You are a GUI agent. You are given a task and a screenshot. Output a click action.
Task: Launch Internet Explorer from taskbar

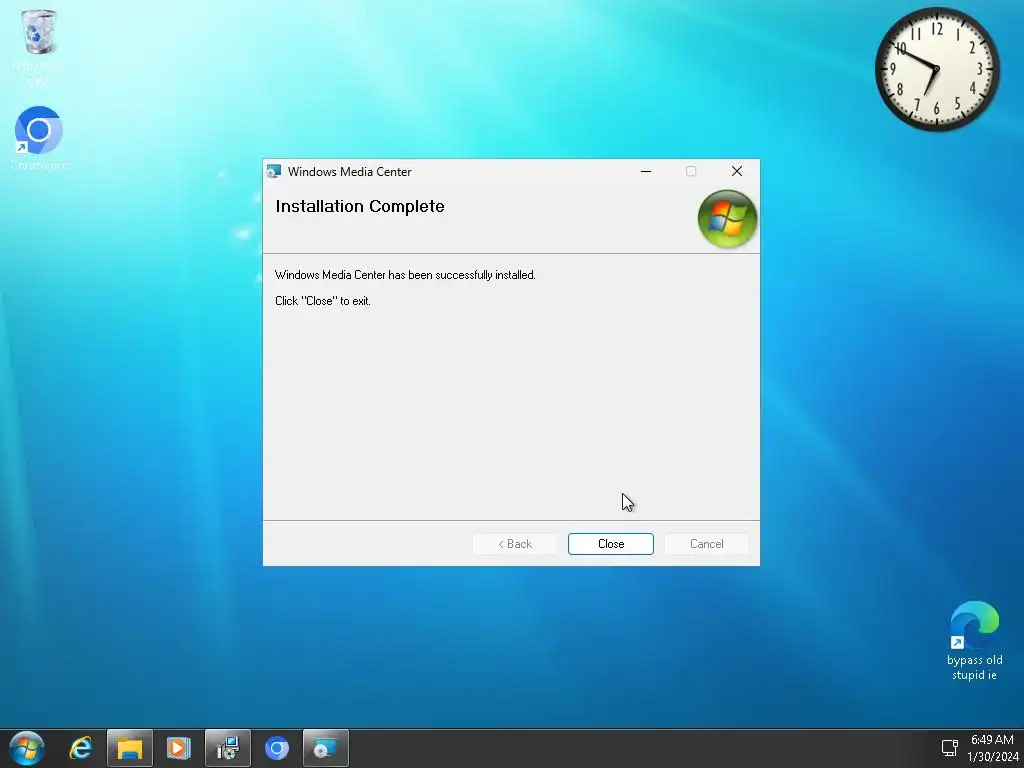pyautogui.click(x=81, y=748)
